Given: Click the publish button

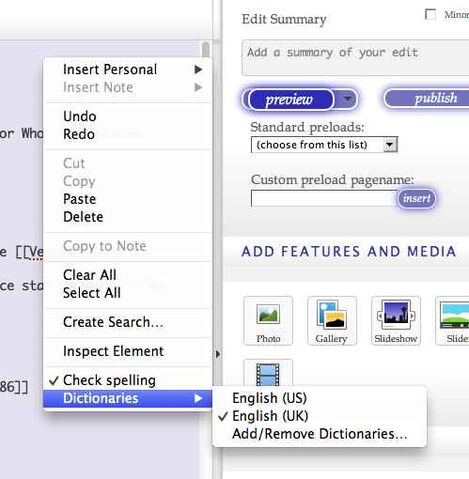Looking at the screenshot, I should click(427, 98).
